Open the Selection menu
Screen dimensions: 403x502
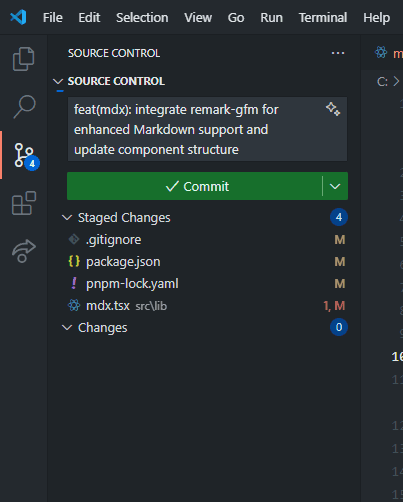pos(142,17)
